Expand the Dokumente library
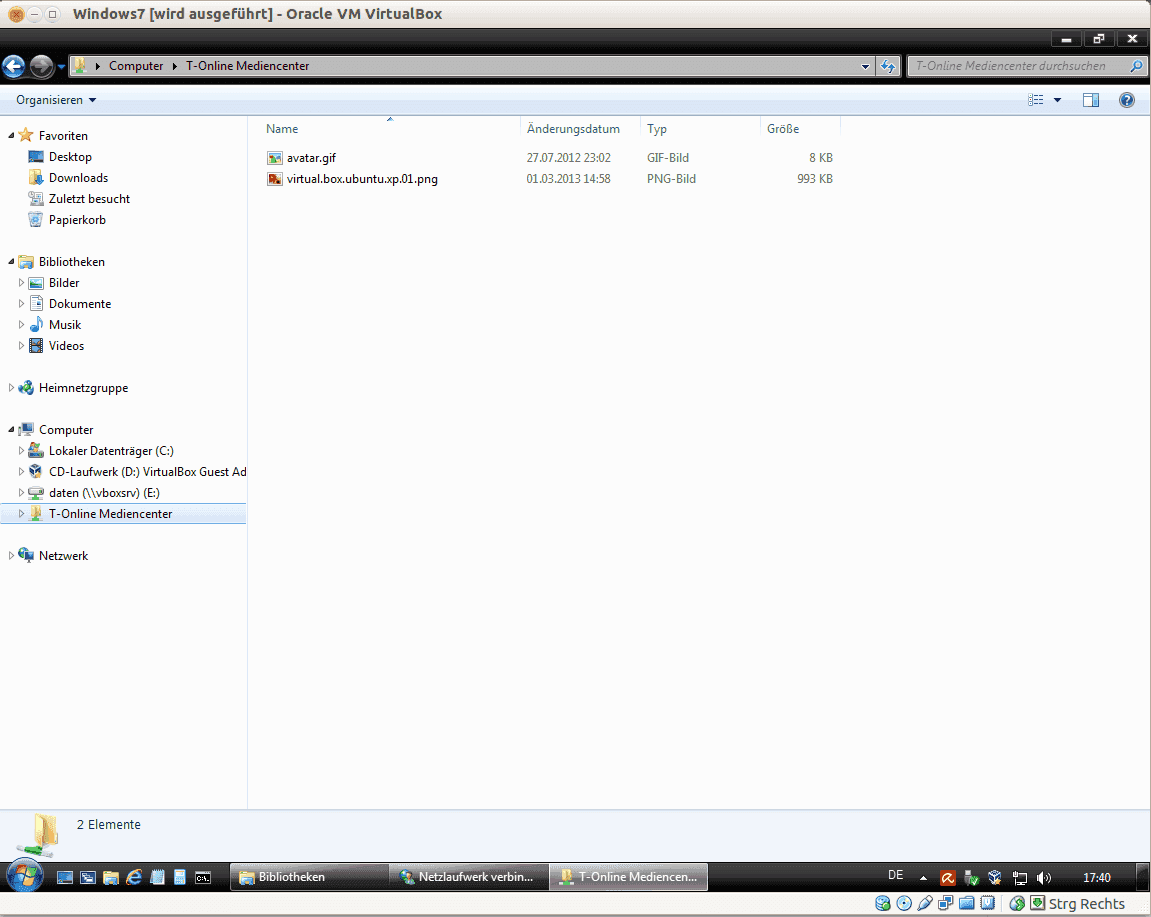Image resolution: width=1151 pixels, height=917 pixels. (21, 304)
